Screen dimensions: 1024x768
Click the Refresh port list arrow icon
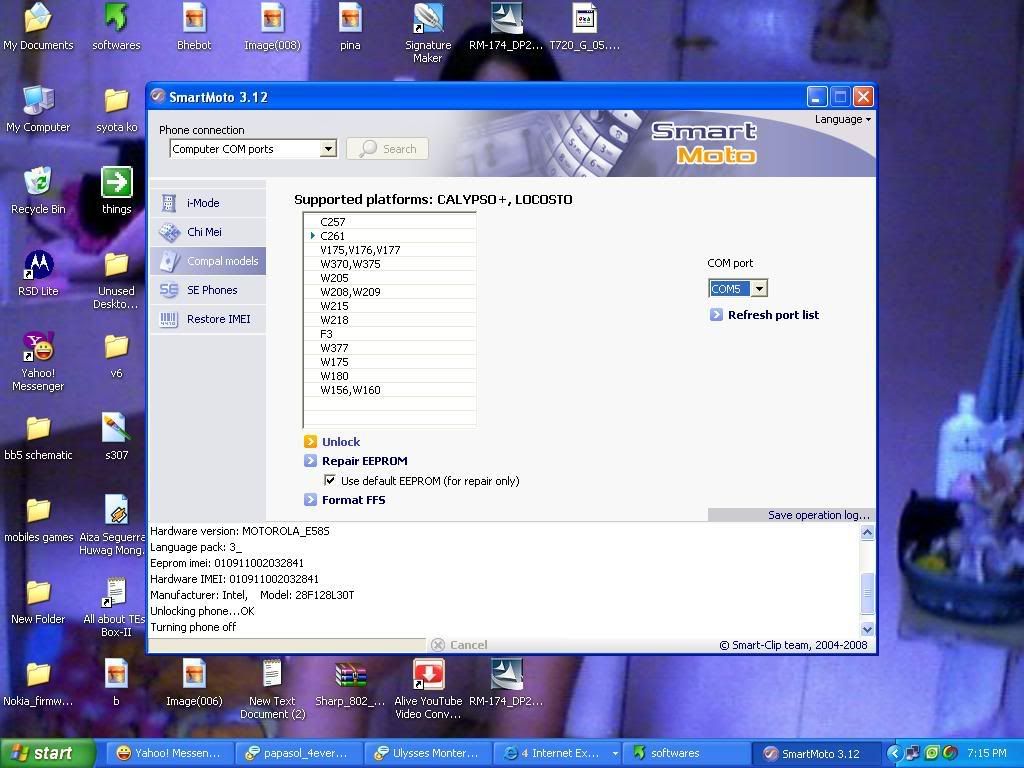pos(716,315)
